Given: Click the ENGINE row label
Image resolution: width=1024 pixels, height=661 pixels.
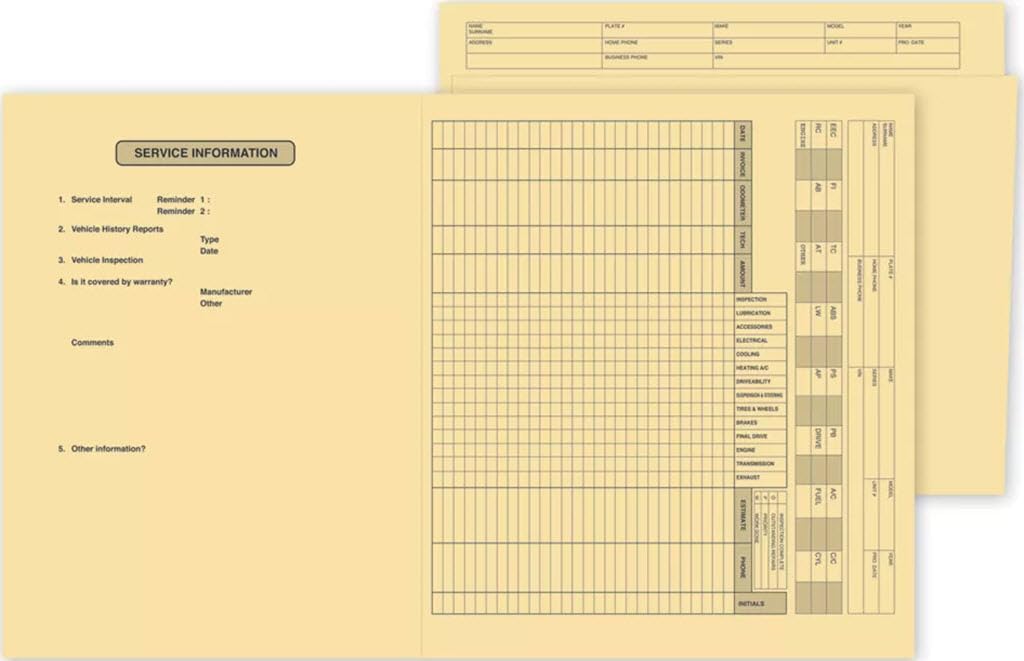Looking at the screenshot, I should click(x=760, y=450).
